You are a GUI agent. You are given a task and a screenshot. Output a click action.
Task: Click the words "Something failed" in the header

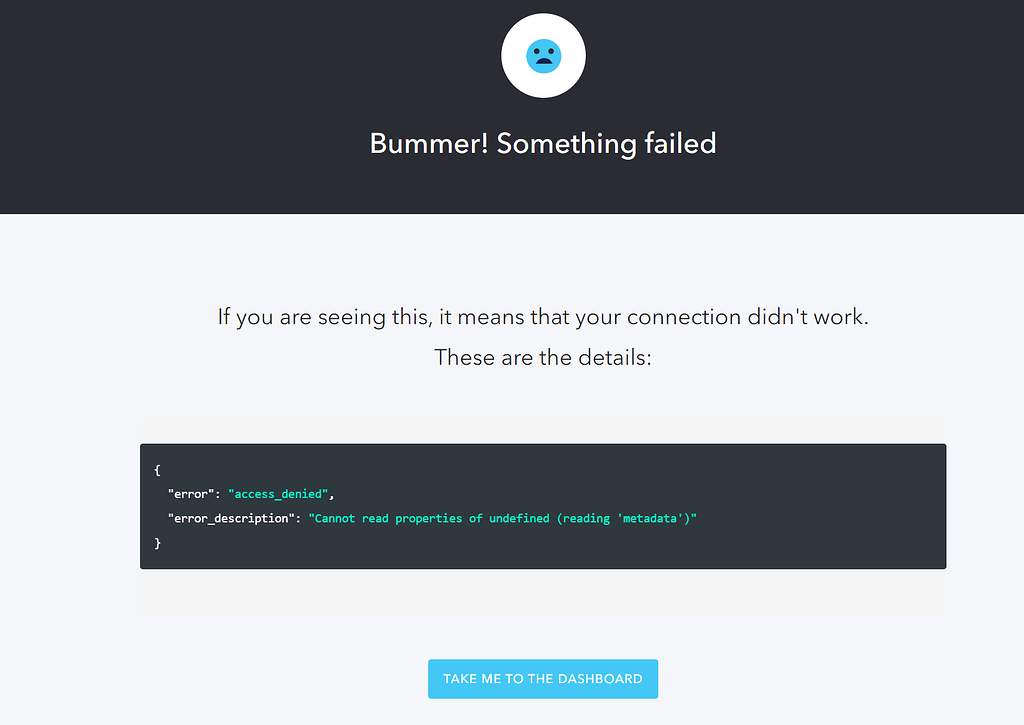tap(606, 143)
